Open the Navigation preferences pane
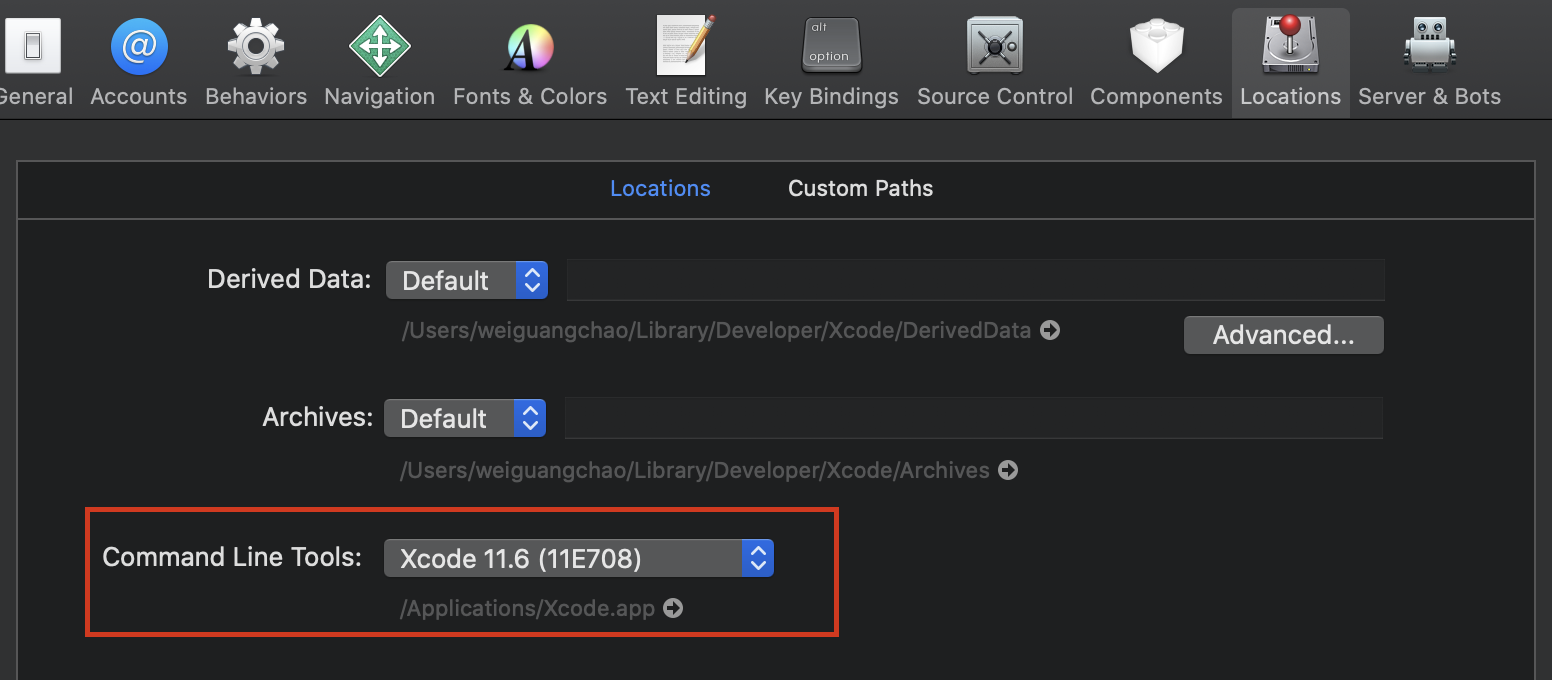Viewport: 1552px width, 680px height. (x=379, y=60)
